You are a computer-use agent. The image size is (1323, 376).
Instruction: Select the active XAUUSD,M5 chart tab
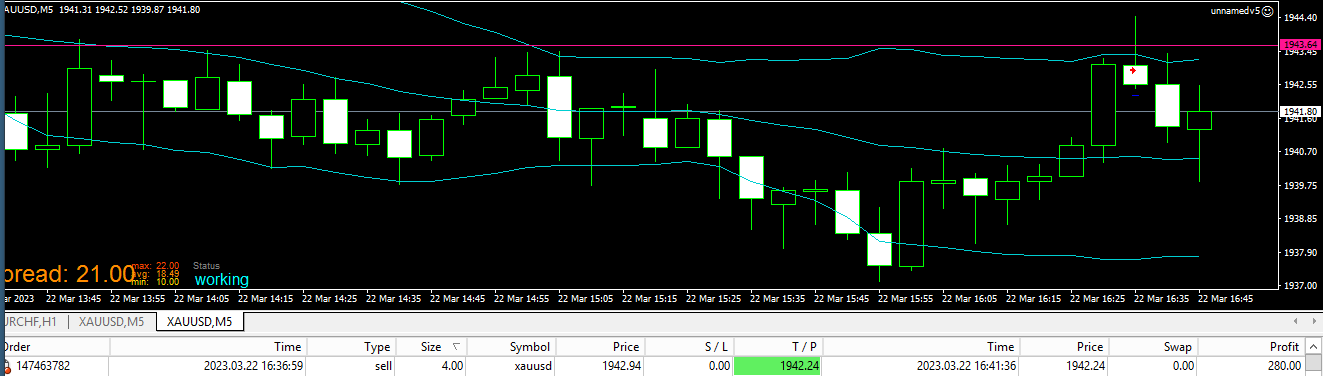coord(200,321)
